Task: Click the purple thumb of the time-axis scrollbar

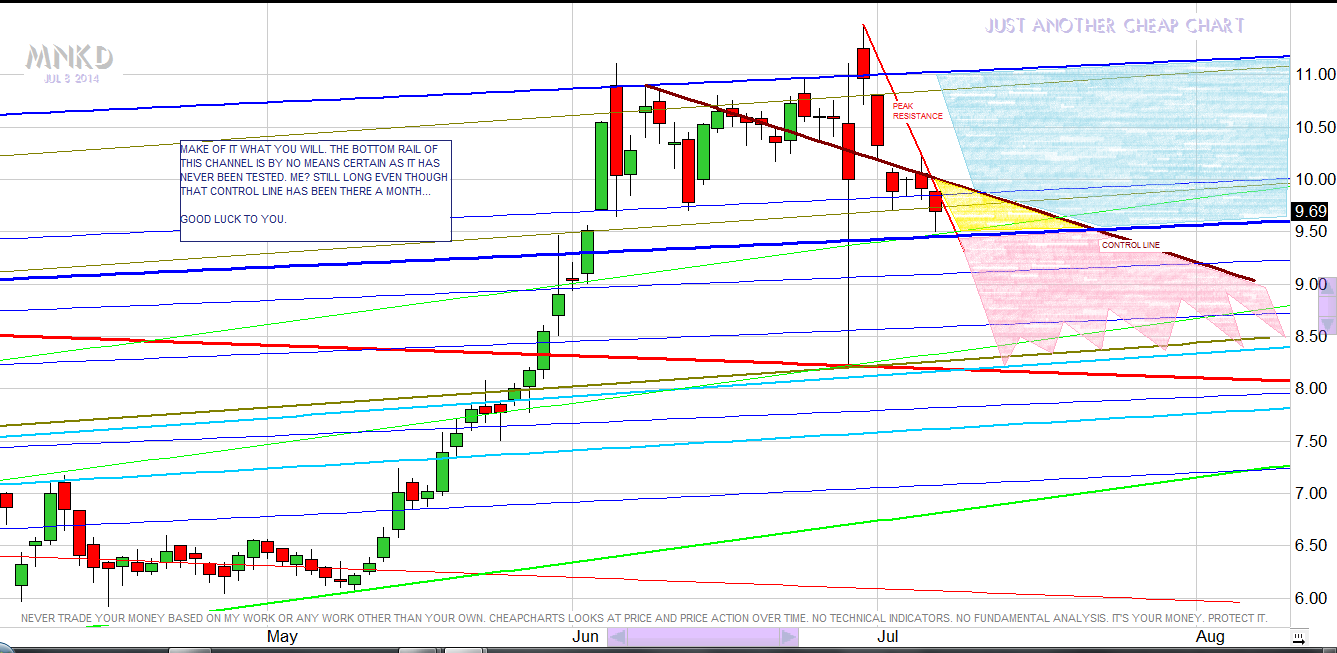Action: click(703, 637)
